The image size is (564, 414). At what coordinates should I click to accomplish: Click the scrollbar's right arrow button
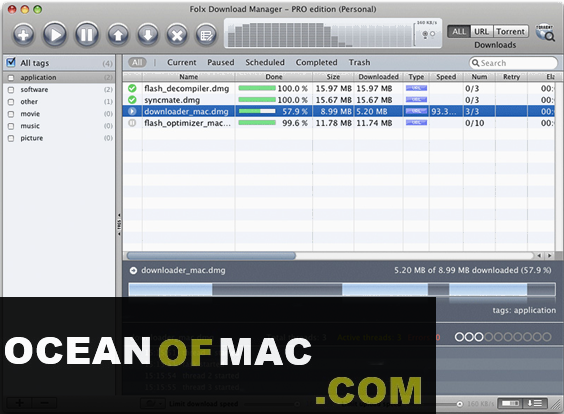549,256
